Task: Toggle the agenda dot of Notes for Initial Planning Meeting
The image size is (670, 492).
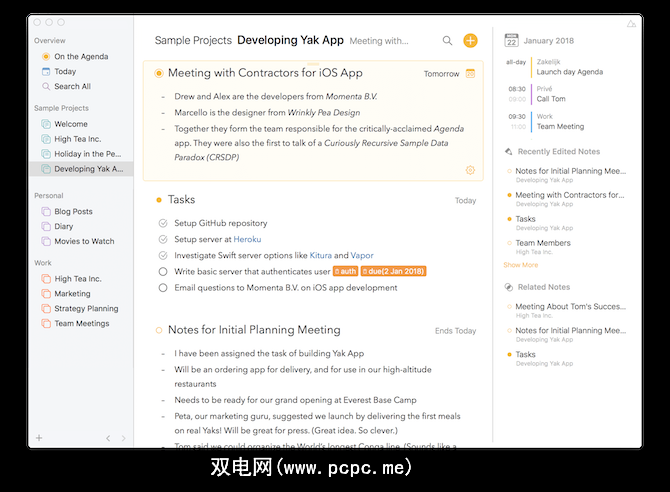Action: click(x=159, y=330)
